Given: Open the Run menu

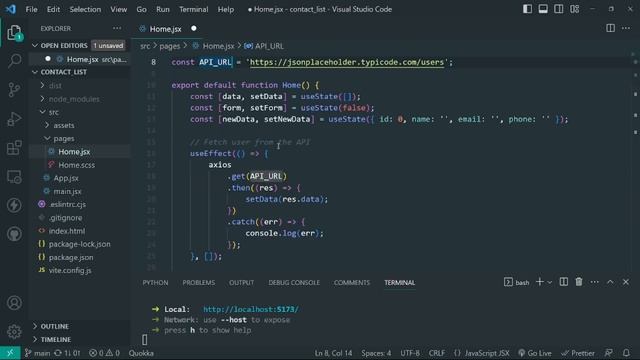Looking at the screenshot, I should (x=162, y=9).
